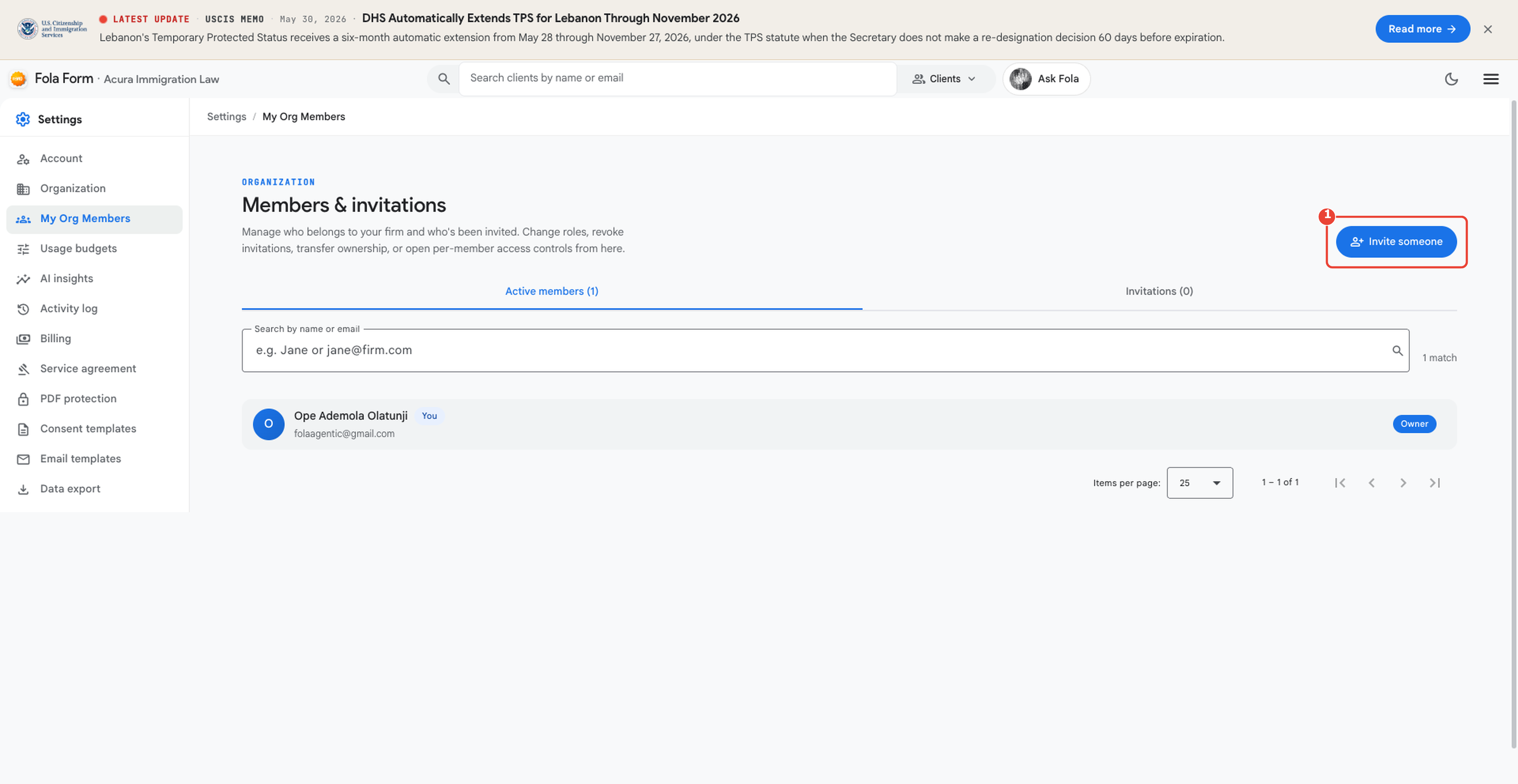The image size is (1518, 784).
Task: Click the Data export download icon
Action: point(23,490)
